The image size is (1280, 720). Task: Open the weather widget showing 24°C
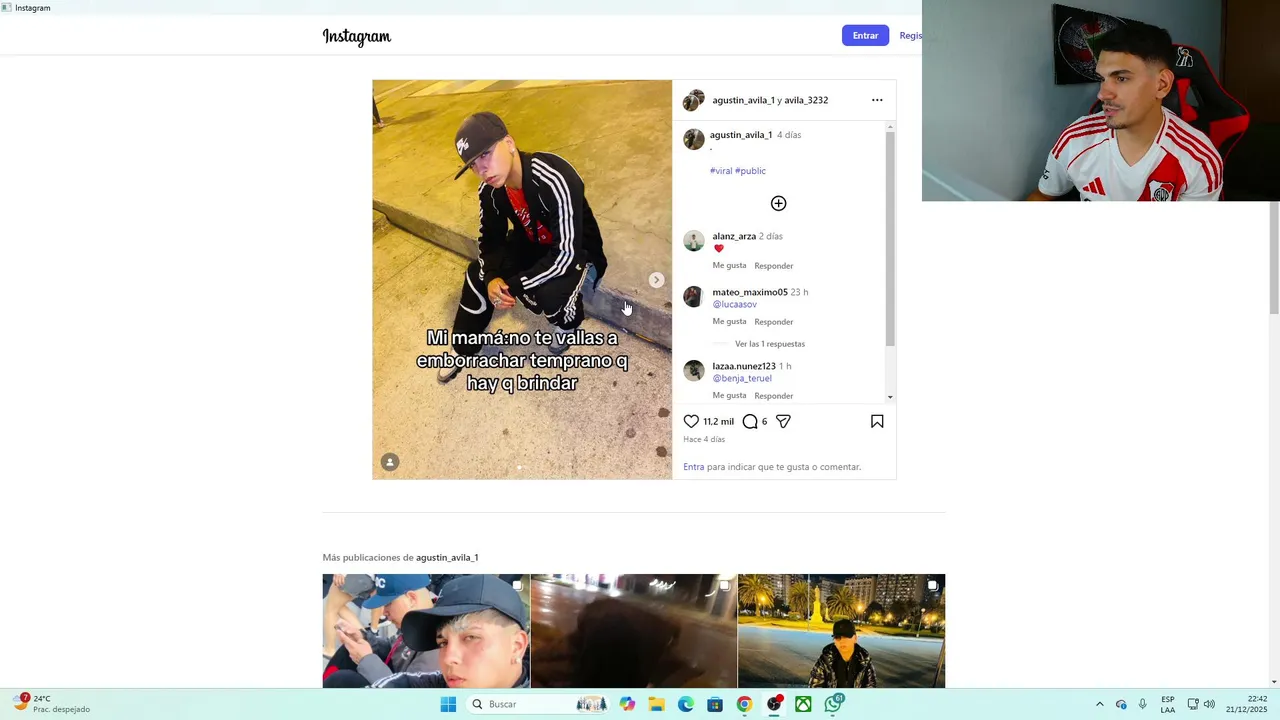click(x=50, y=704)
